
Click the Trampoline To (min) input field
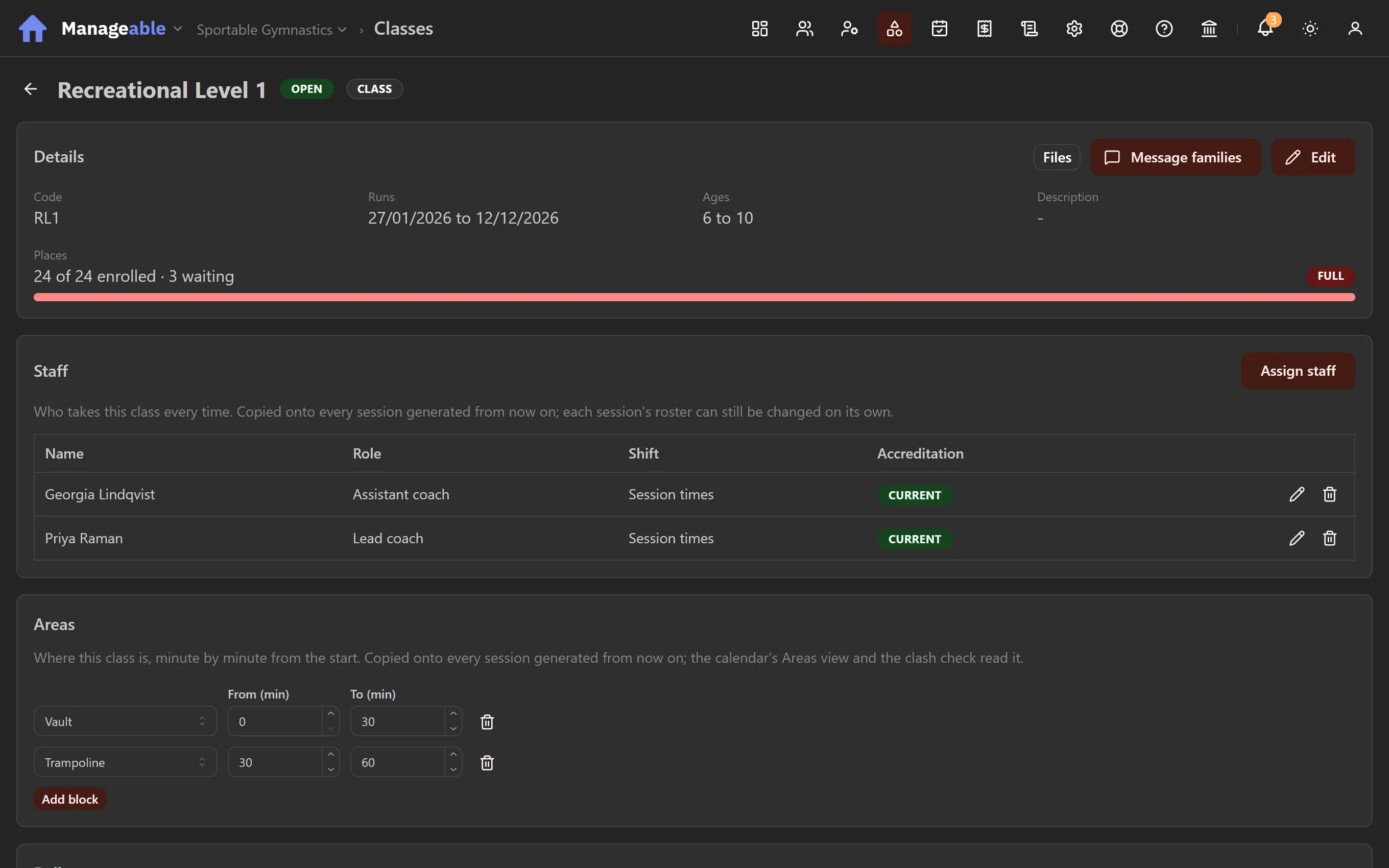[406, 762]
